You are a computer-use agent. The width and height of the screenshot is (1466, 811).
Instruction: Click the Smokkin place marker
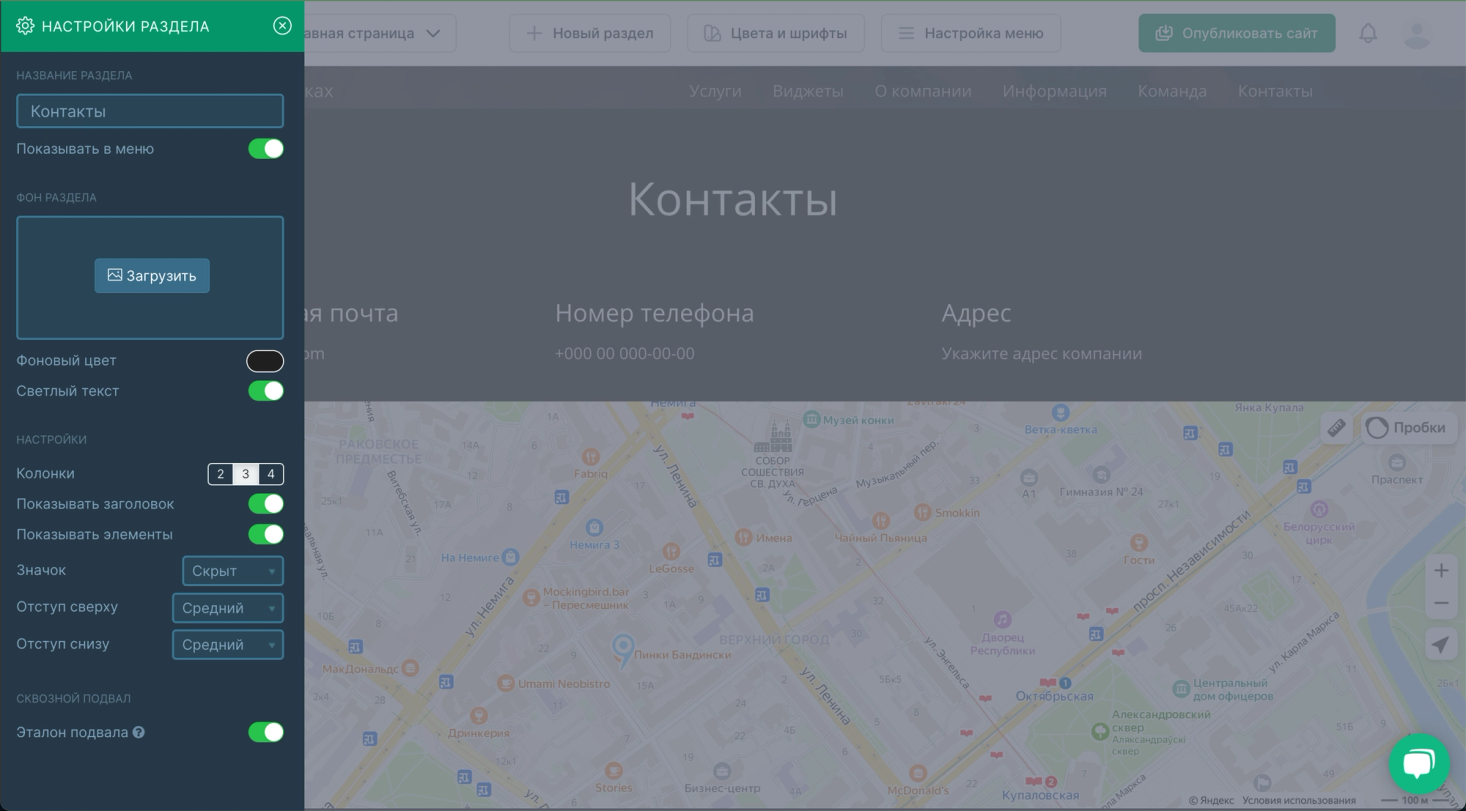(x=922, y=512)
